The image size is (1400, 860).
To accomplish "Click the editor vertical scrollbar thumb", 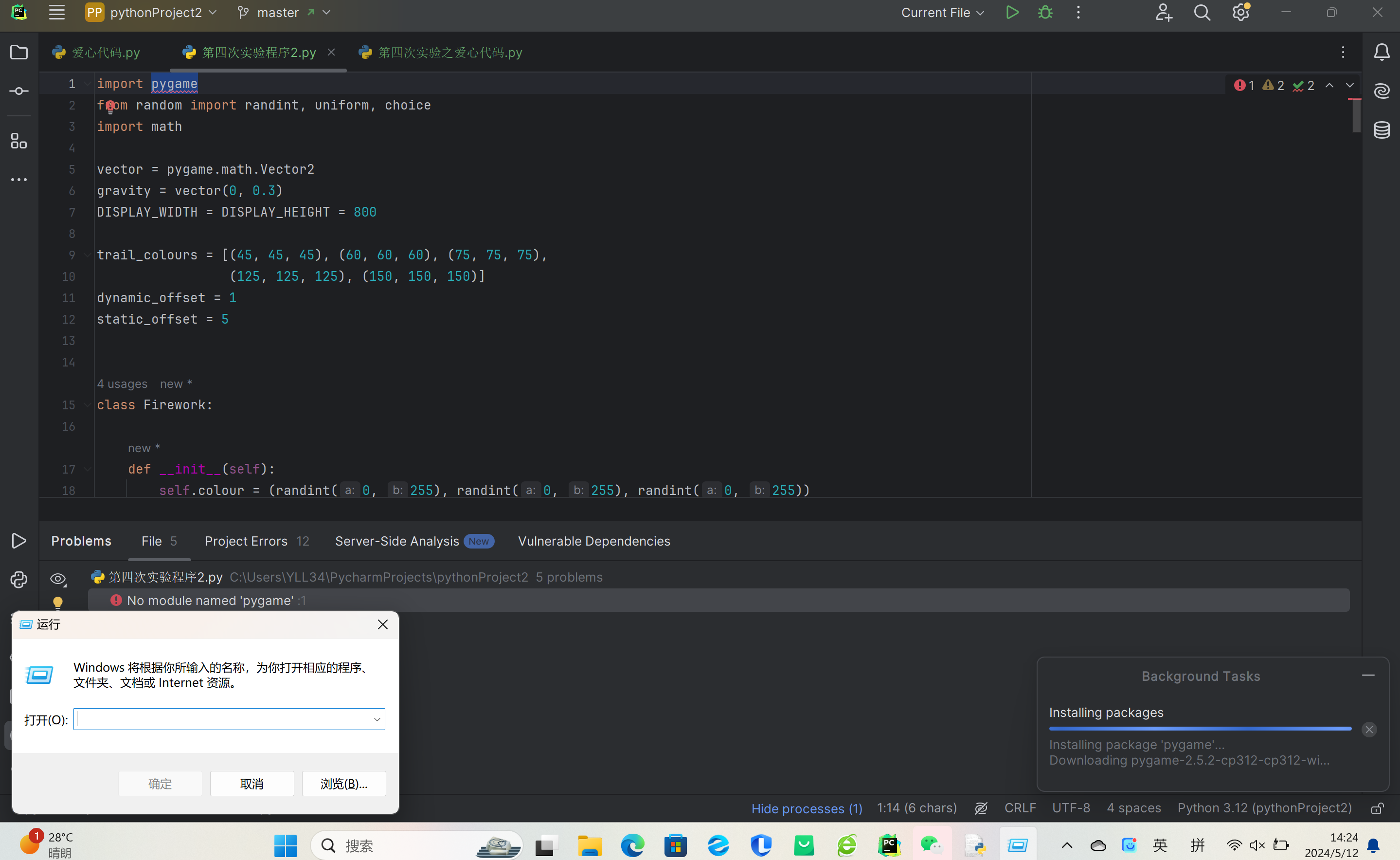I will (1356, 115).
